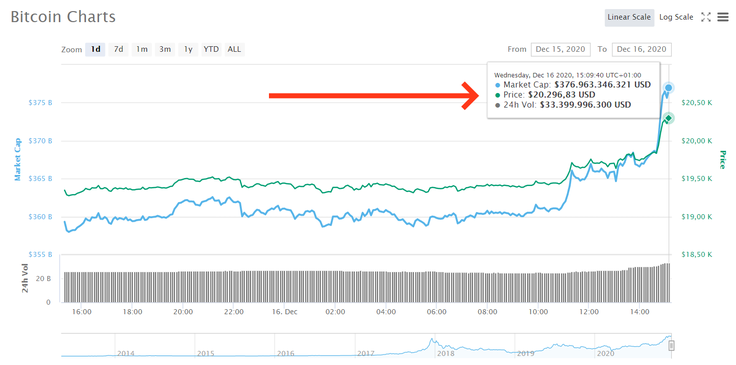
Task: Click 2018 in the navigator timeline
Action: 445,353
